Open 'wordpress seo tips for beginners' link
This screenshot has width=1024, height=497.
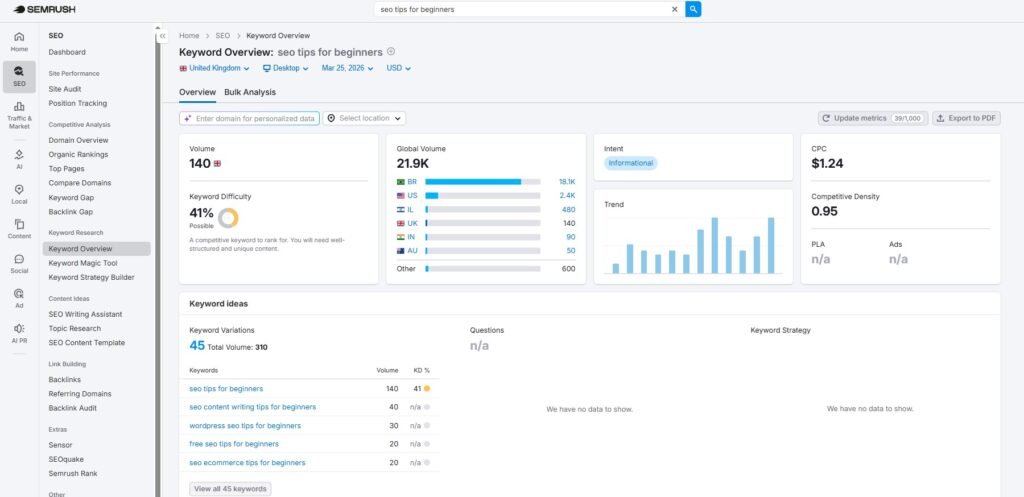(245, 426)
